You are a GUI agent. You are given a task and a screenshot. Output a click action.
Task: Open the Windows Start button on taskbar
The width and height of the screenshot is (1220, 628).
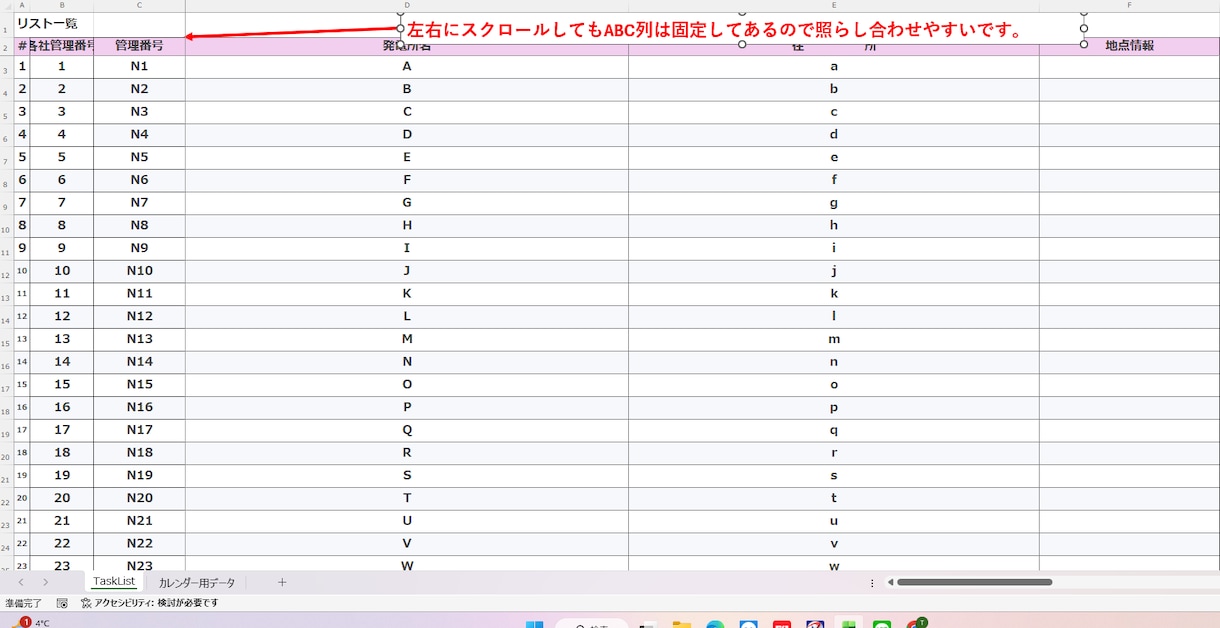click(534, 623)
